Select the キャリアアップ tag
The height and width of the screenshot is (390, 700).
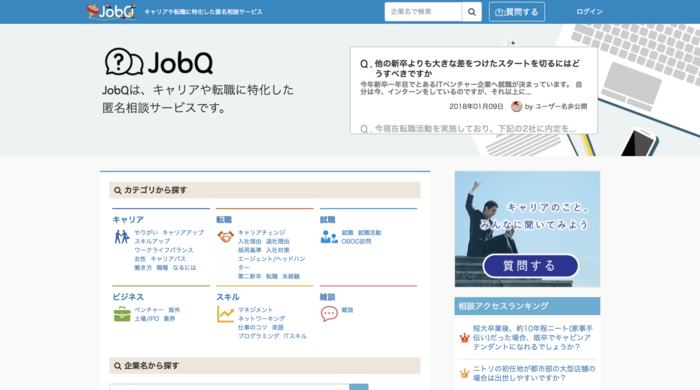tap(183, 232)
